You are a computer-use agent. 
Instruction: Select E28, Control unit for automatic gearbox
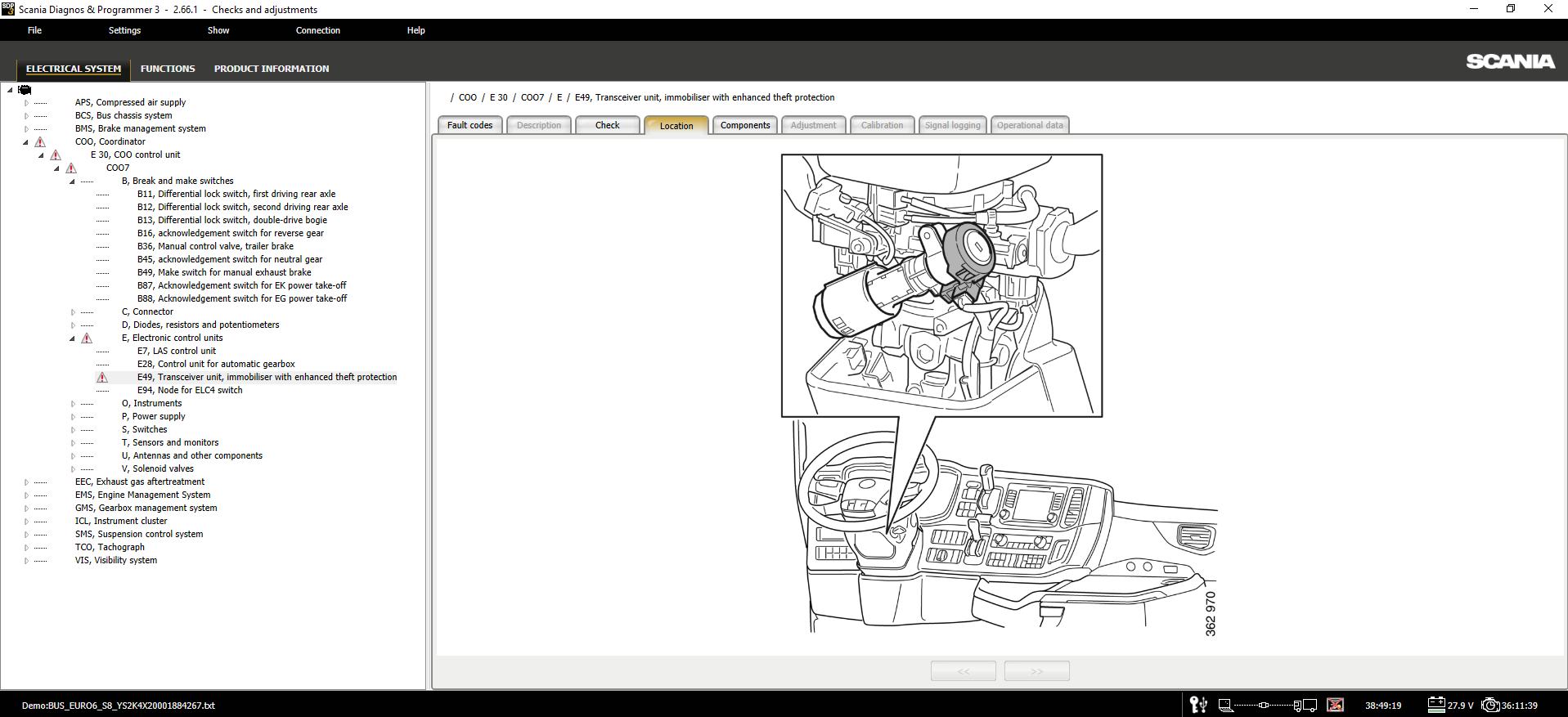tap(216, 364)
